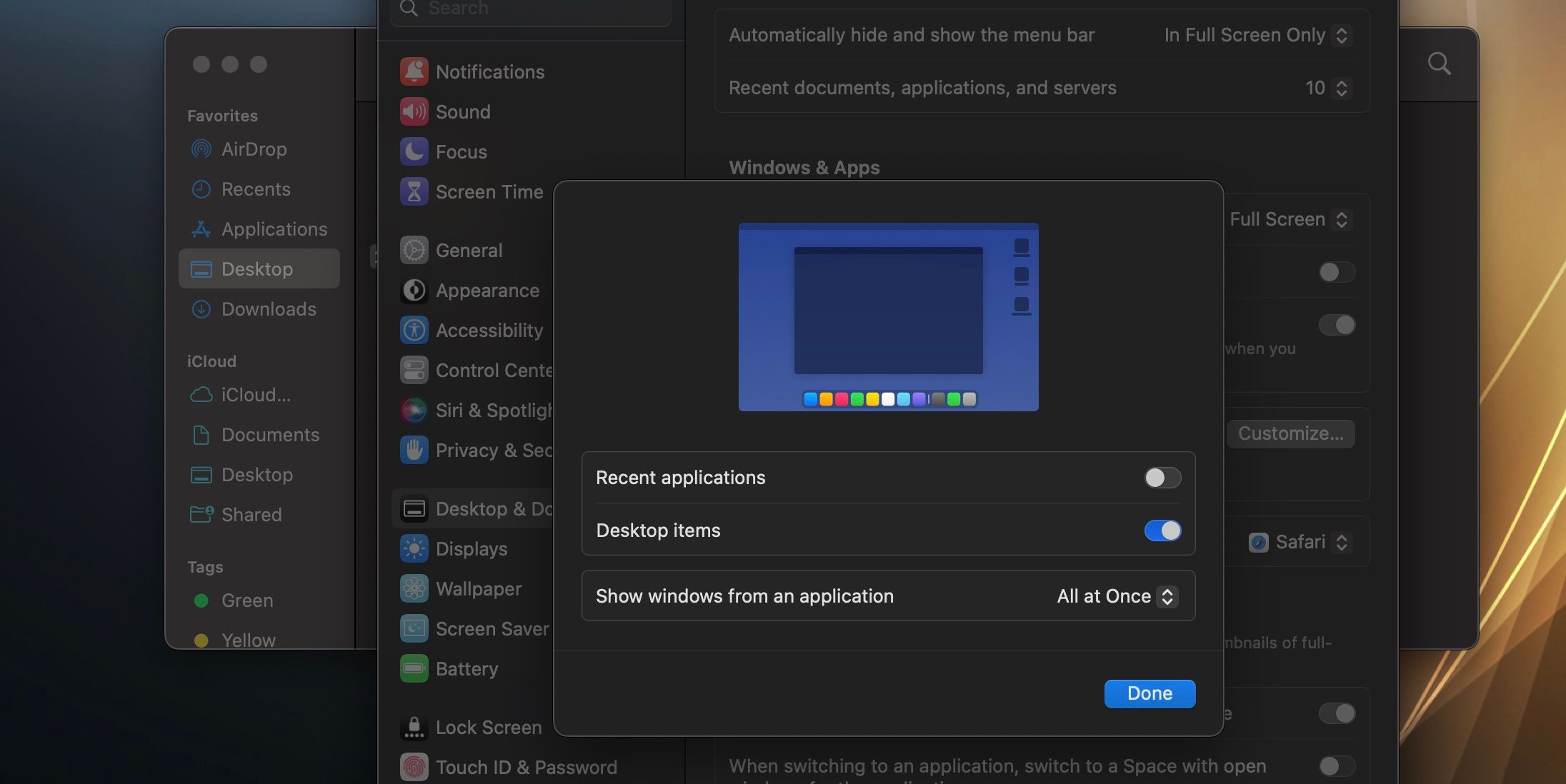
Task: Click the settings Search field
Action: [530, 9]
